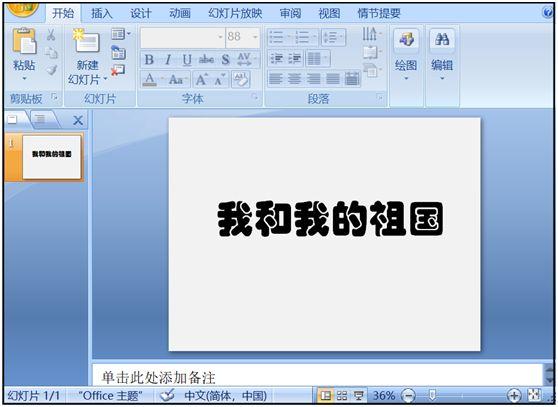This screenshot has width=558, height=407.
Task: Click the decrease indent icon
Action: point(276,58)
